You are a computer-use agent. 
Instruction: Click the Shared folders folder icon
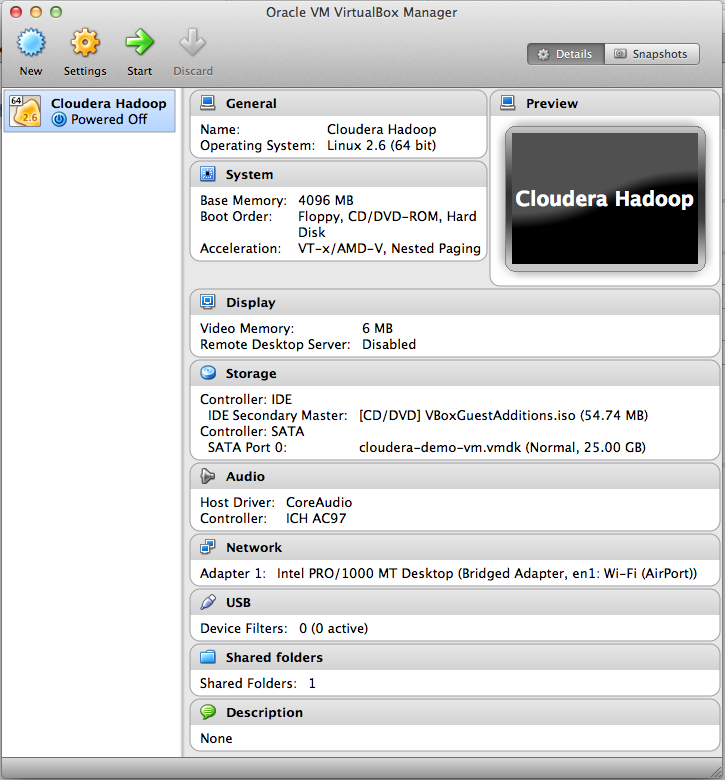click(207, 657)
